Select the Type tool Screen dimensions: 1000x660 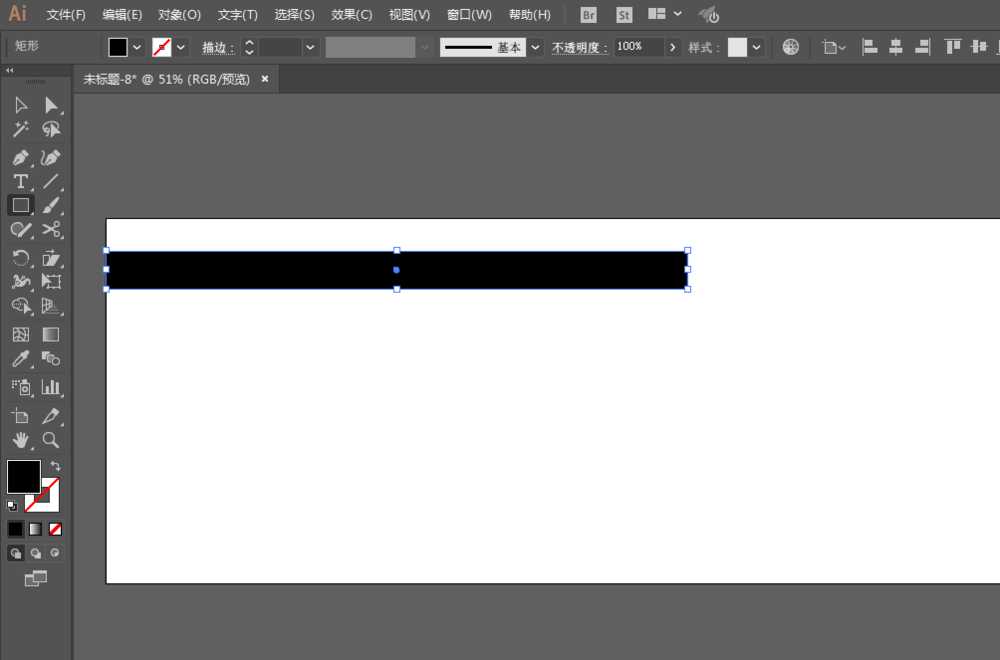20,182
